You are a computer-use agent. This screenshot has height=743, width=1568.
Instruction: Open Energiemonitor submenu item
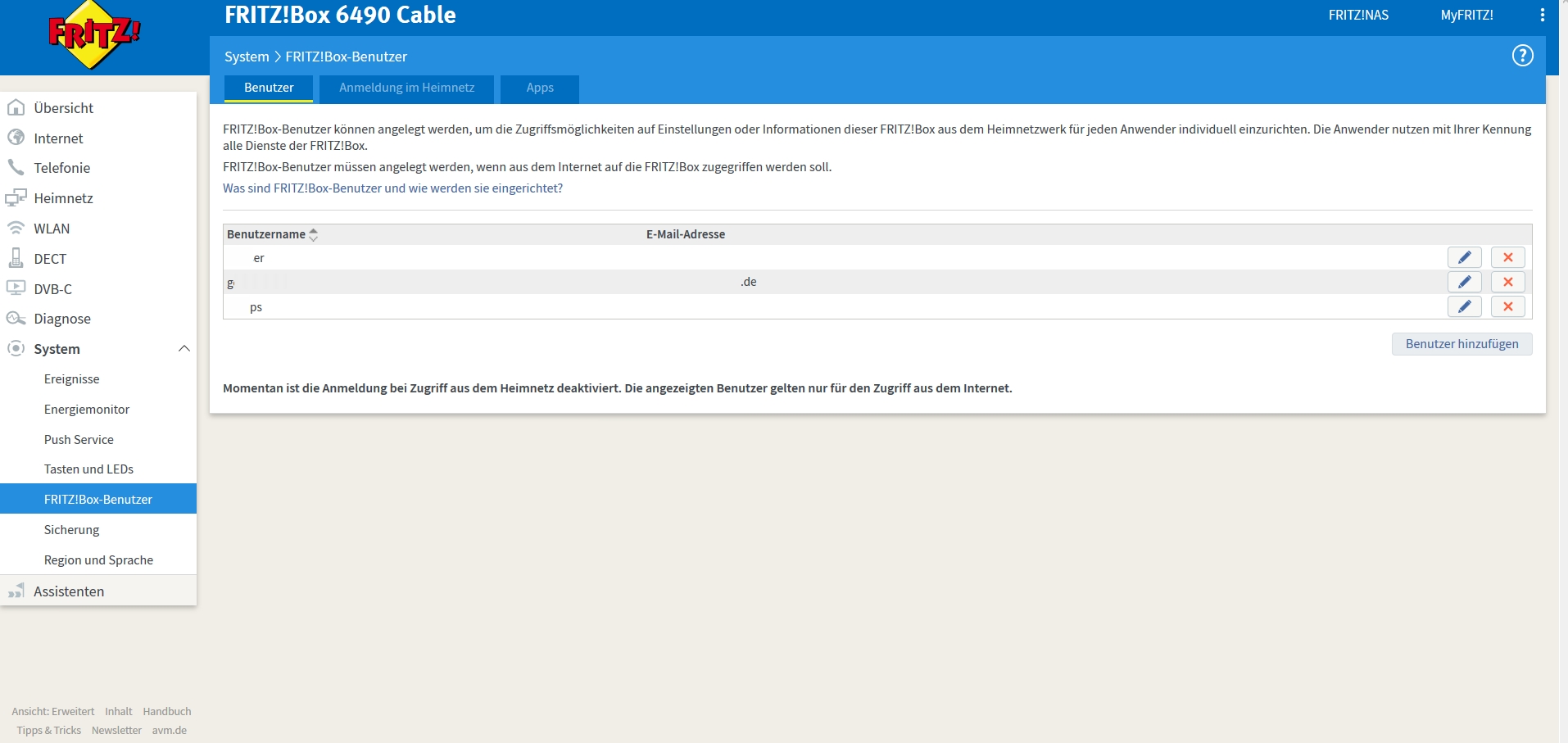coord(87,410)
